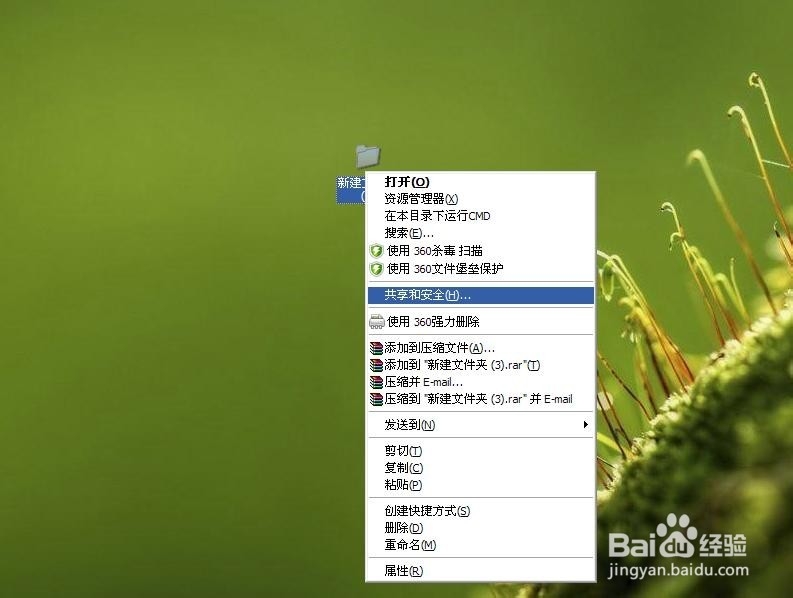This screenshot has height=598, width=793.
Task: Select 创建快捷方式(S)
Action: point(480,511)
